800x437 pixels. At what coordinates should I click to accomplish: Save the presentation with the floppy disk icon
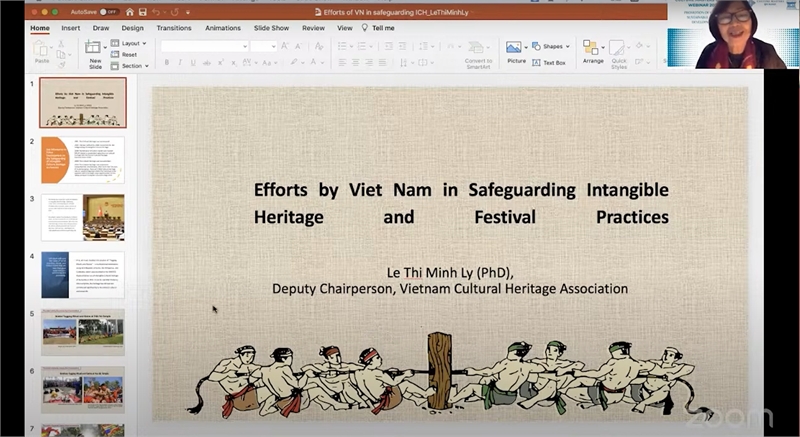[x=143, y=12]
